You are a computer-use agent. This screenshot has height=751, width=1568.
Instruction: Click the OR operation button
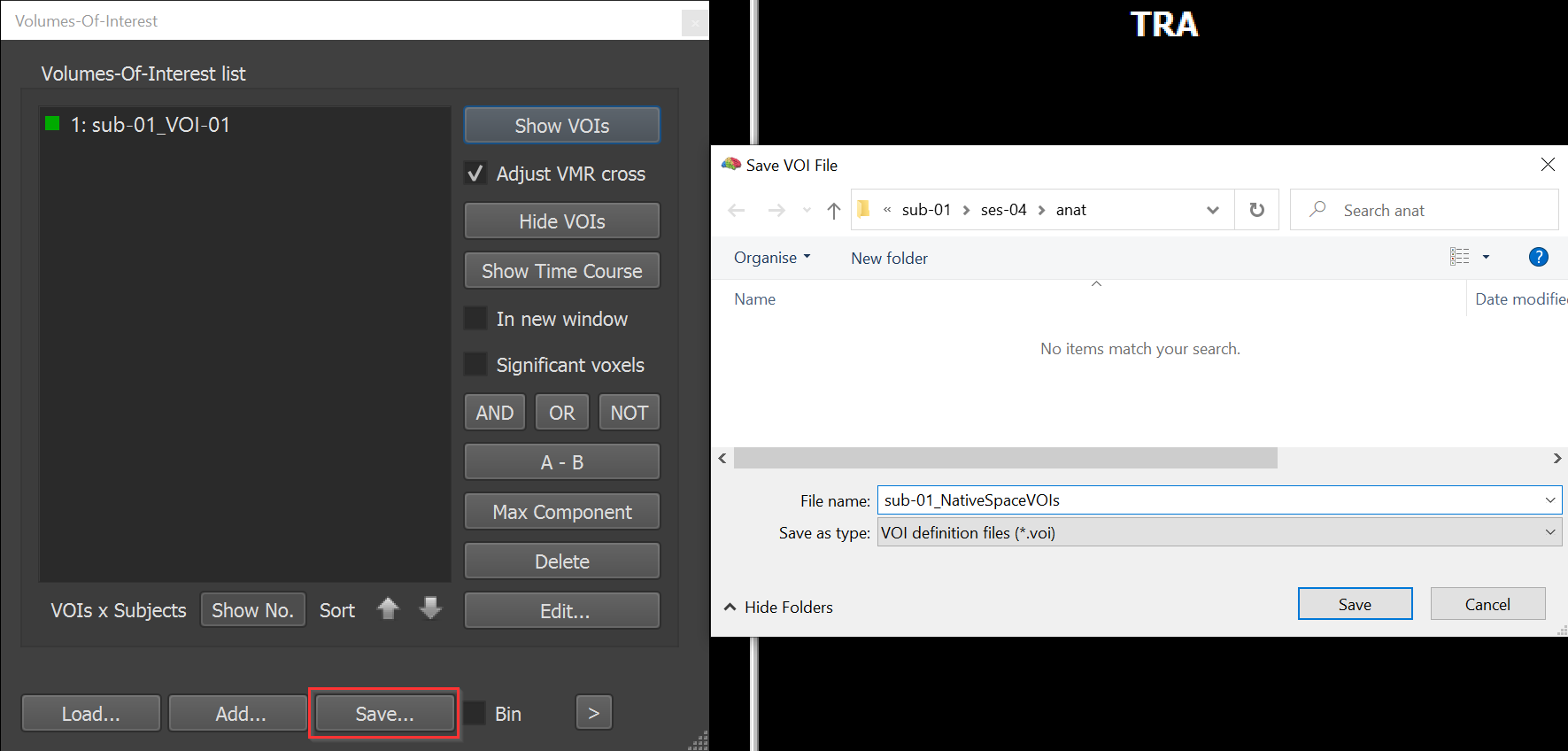pos(562,413)
